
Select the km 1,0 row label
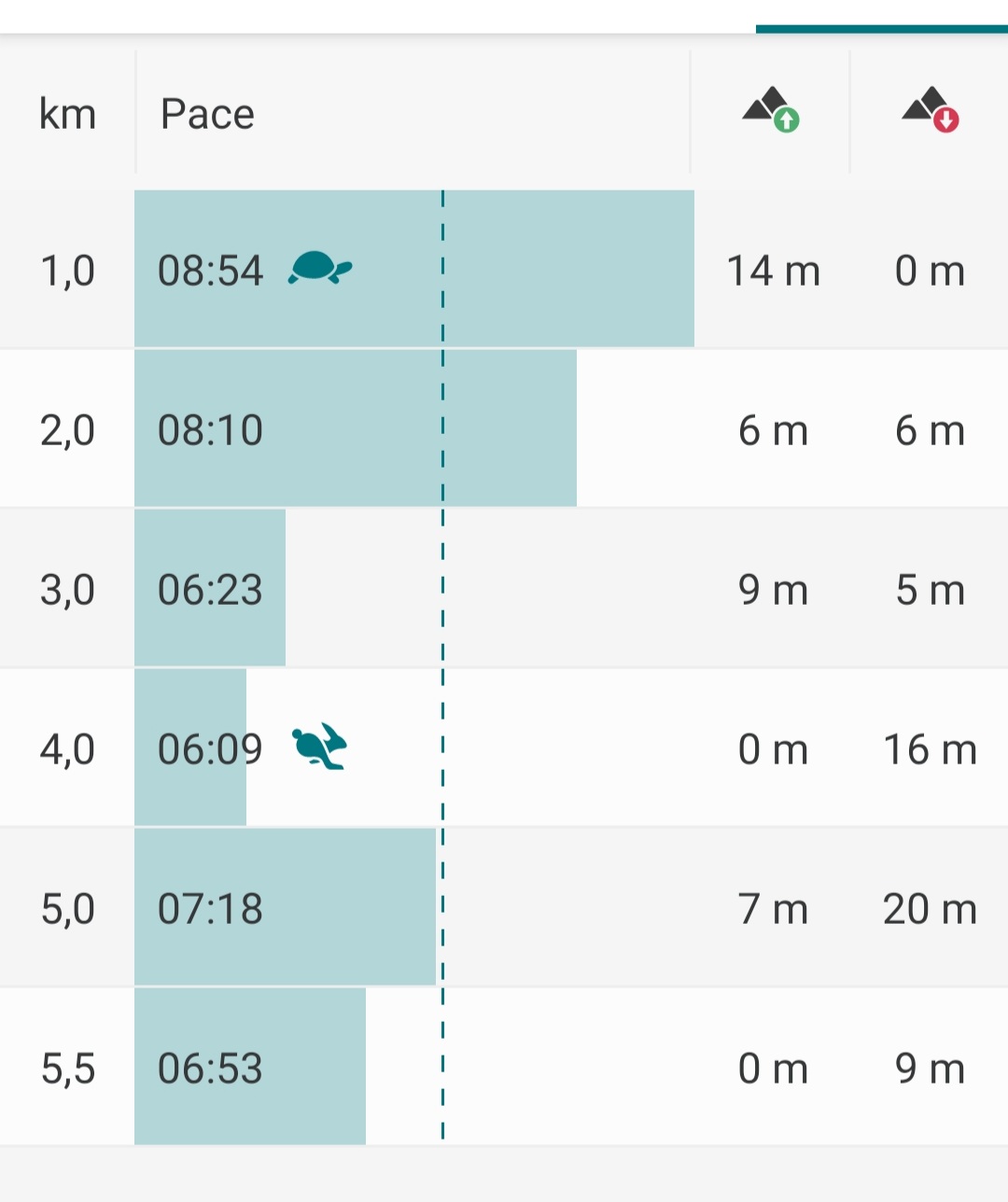pyautogui.click(x=68, y=271)
